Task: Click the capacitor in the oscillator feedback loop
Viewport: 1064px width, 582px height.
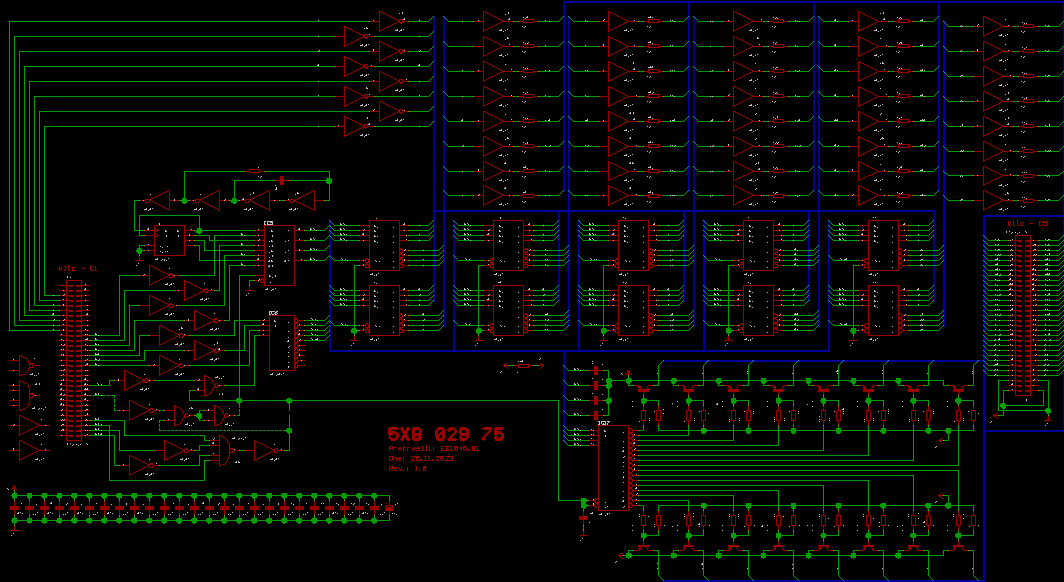Action: 282,180
